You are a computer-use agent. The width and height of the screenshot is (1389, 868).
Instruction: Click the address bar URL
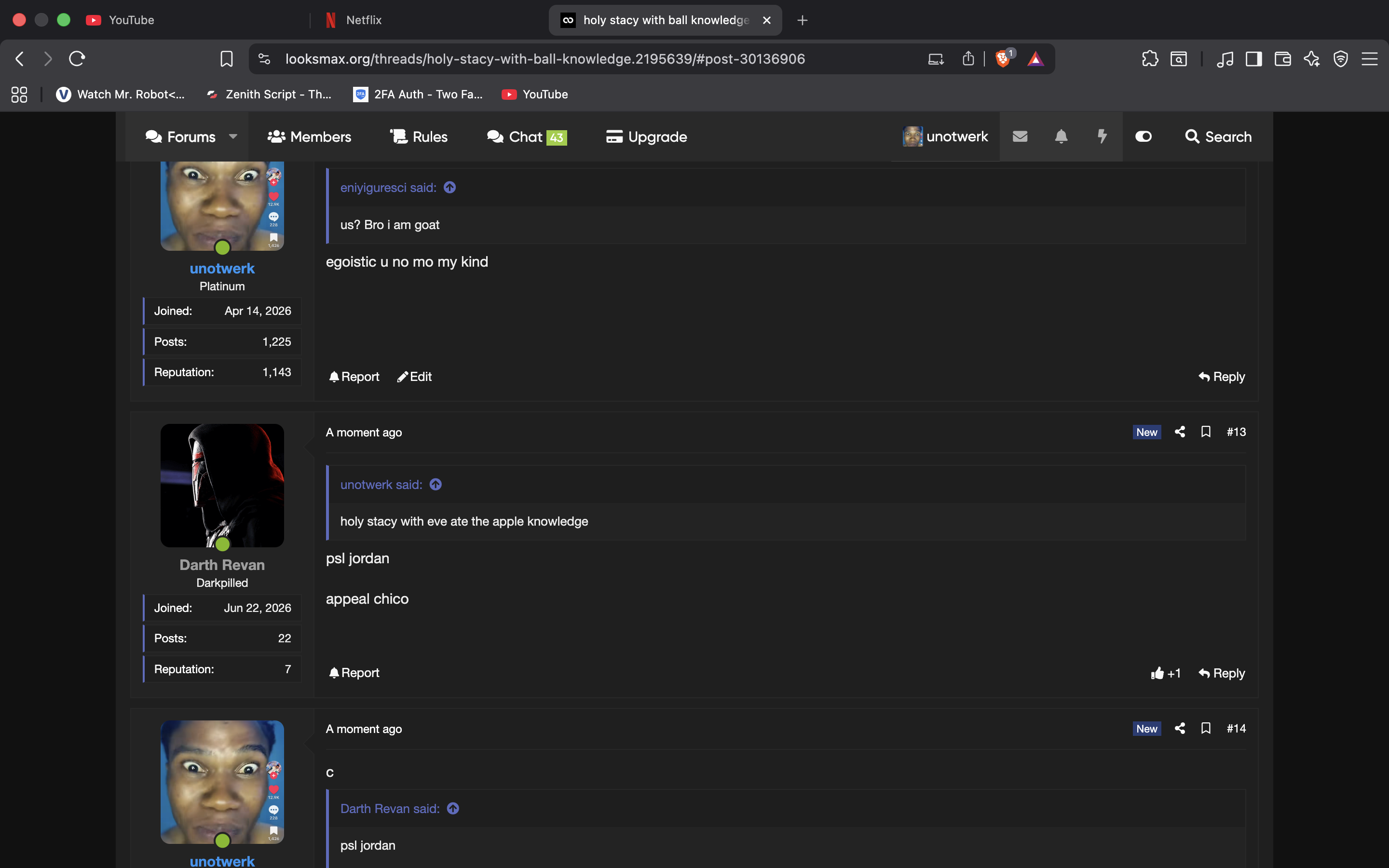click(545, 58)
